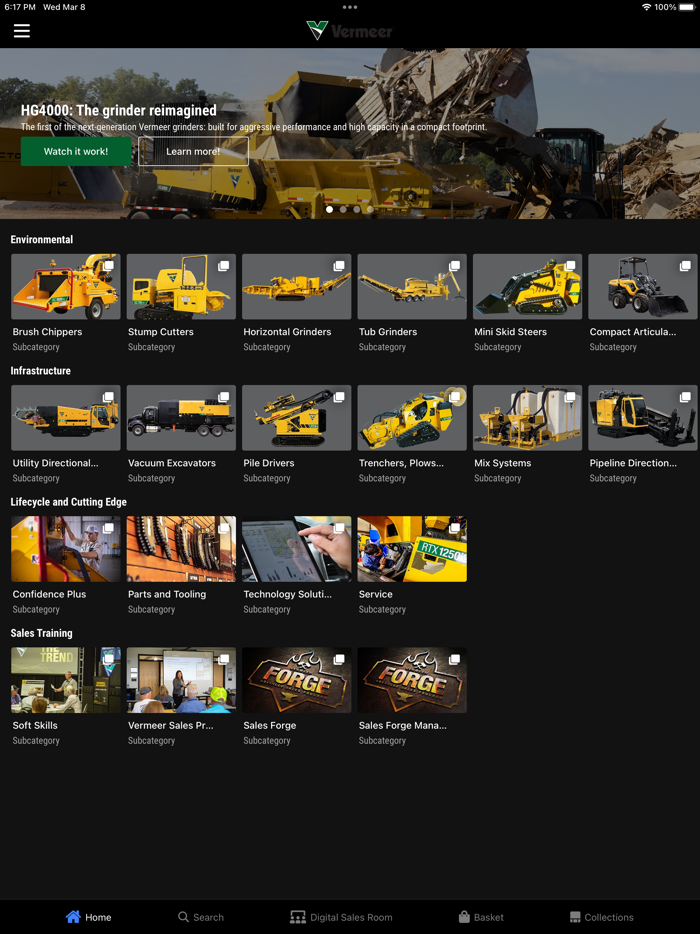Open the Trenchers, Plows thumbnail
The height and width of the screenshot is (934, 700).
coord(412,418)
